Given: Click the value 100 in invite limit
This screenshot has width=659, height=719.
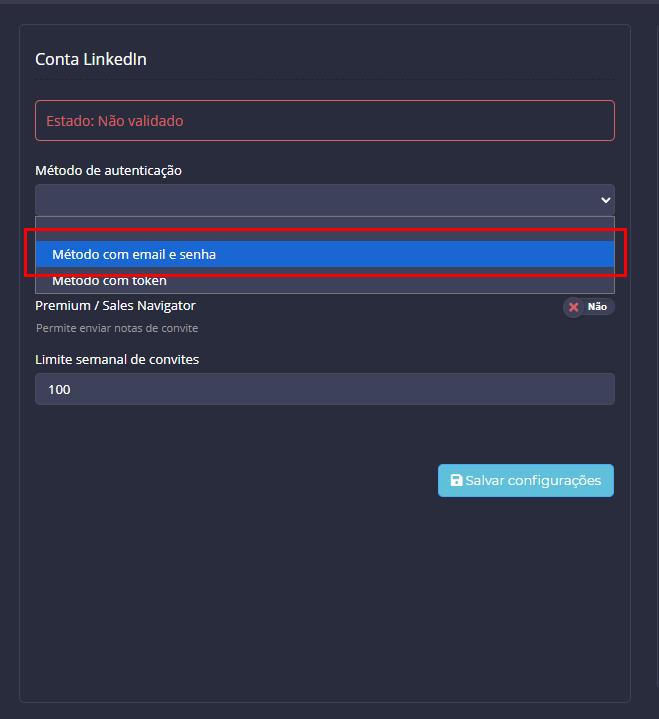Looking at the screenshot, I should (x=59, y=390).
